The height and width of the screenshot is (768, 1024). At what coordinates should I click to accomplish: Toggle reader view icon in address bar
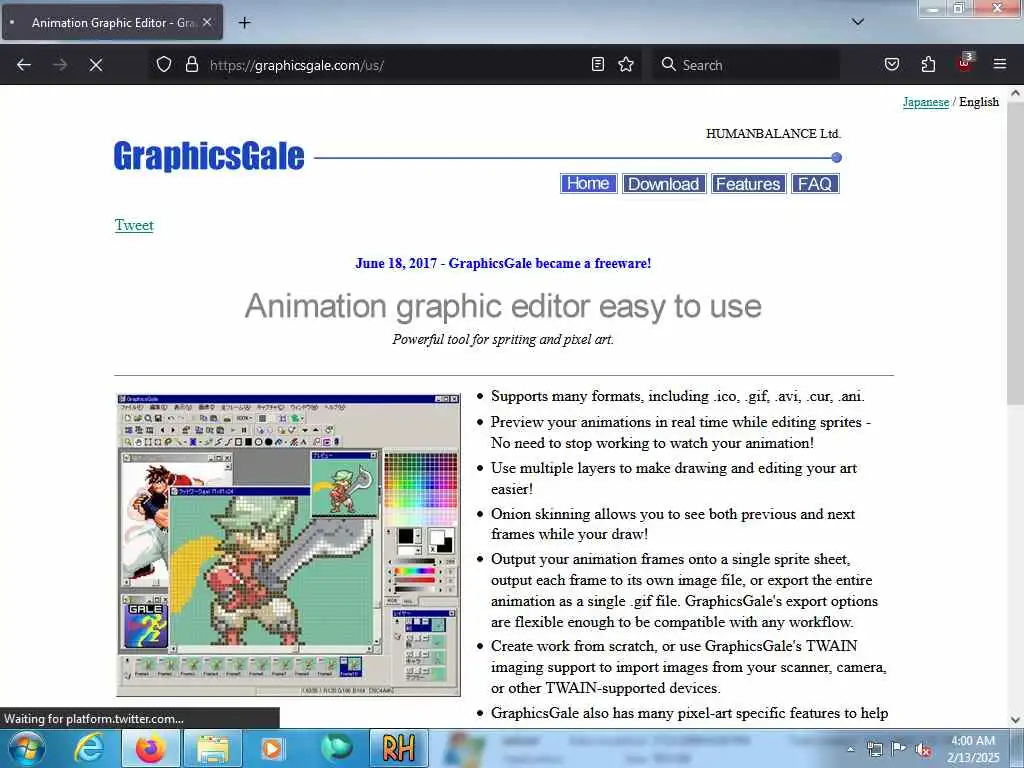pos(598,65)
